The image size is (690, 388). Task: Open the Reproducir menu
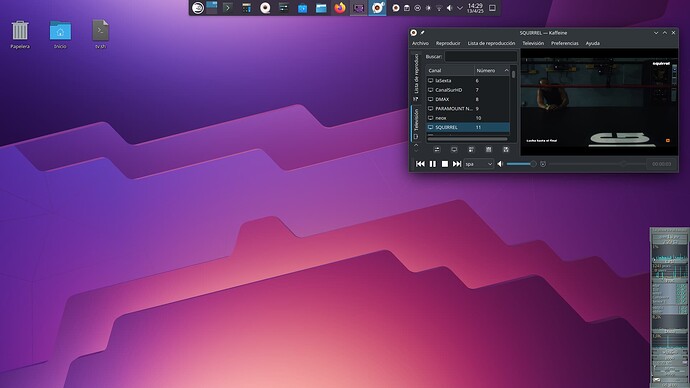click(x=448, y=43)
